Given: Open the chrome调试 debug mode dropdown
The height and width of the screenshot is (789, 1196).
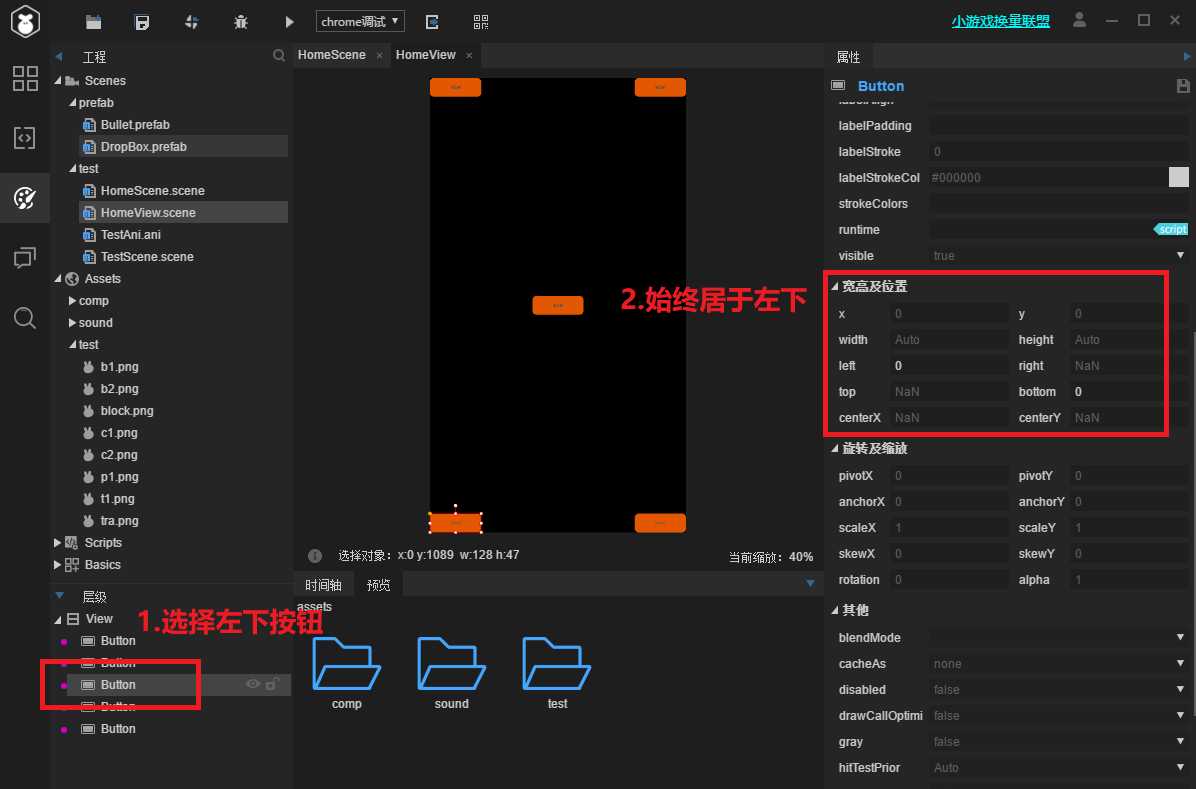Looking at the screenshot, I should coord(360,21).
